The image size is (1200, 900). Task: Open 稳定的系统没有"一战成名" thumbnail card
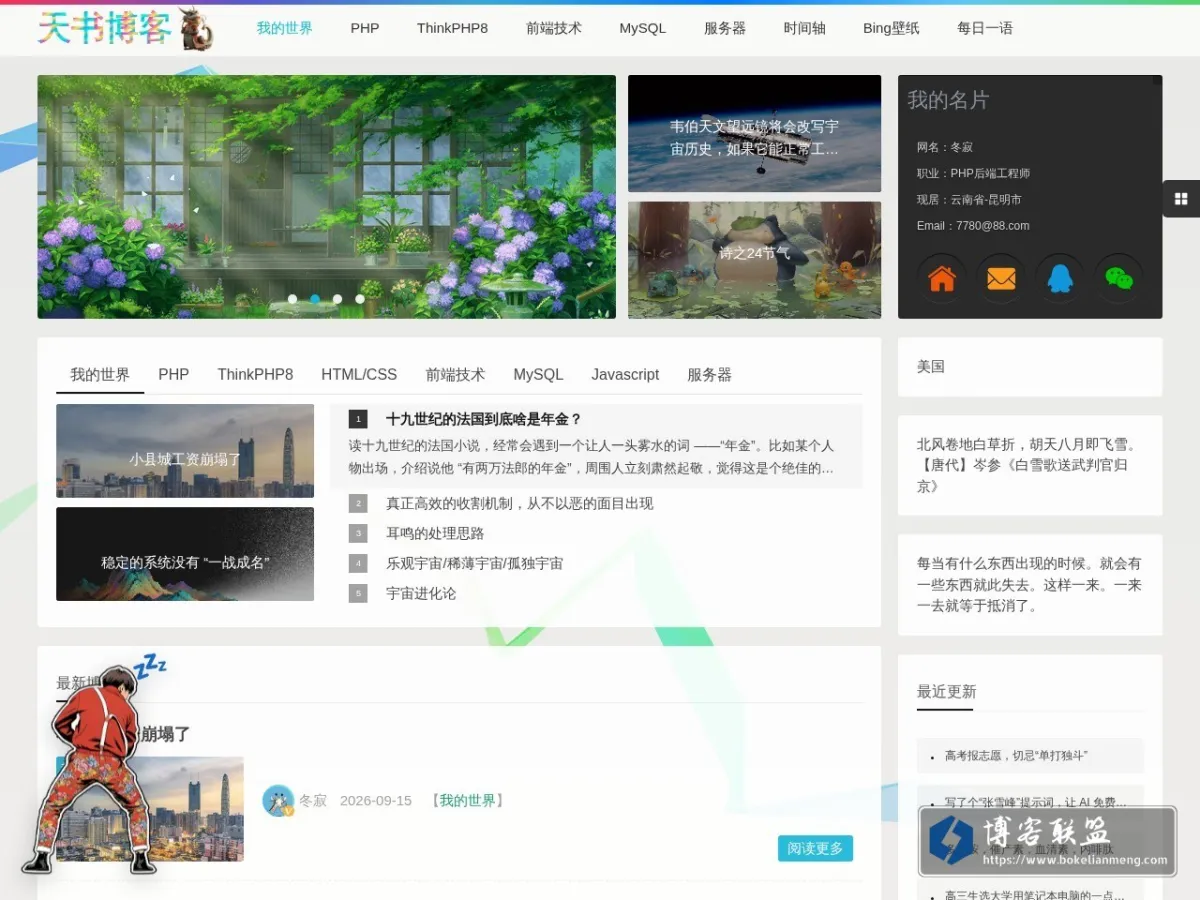click(x=185, y=554)
